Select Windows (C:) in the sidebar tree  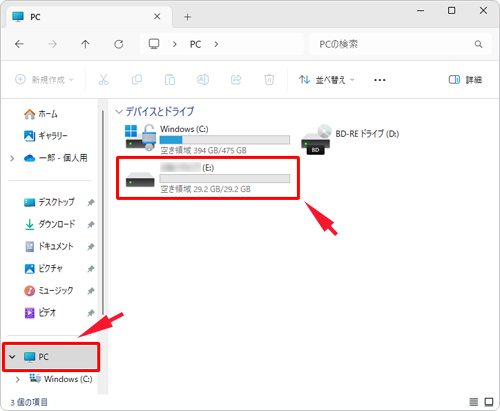point(61,379)
